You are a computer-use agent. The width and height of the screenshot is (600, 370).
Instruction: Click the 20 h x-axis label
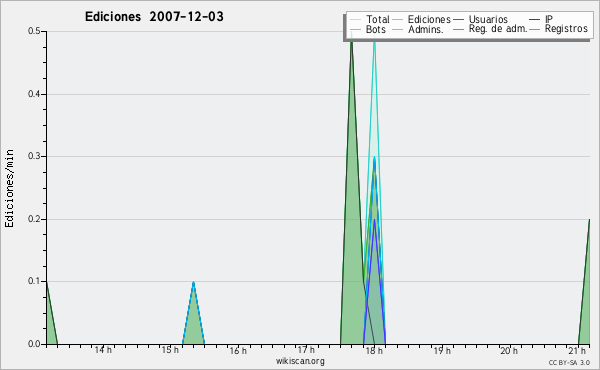pos(509,351)
